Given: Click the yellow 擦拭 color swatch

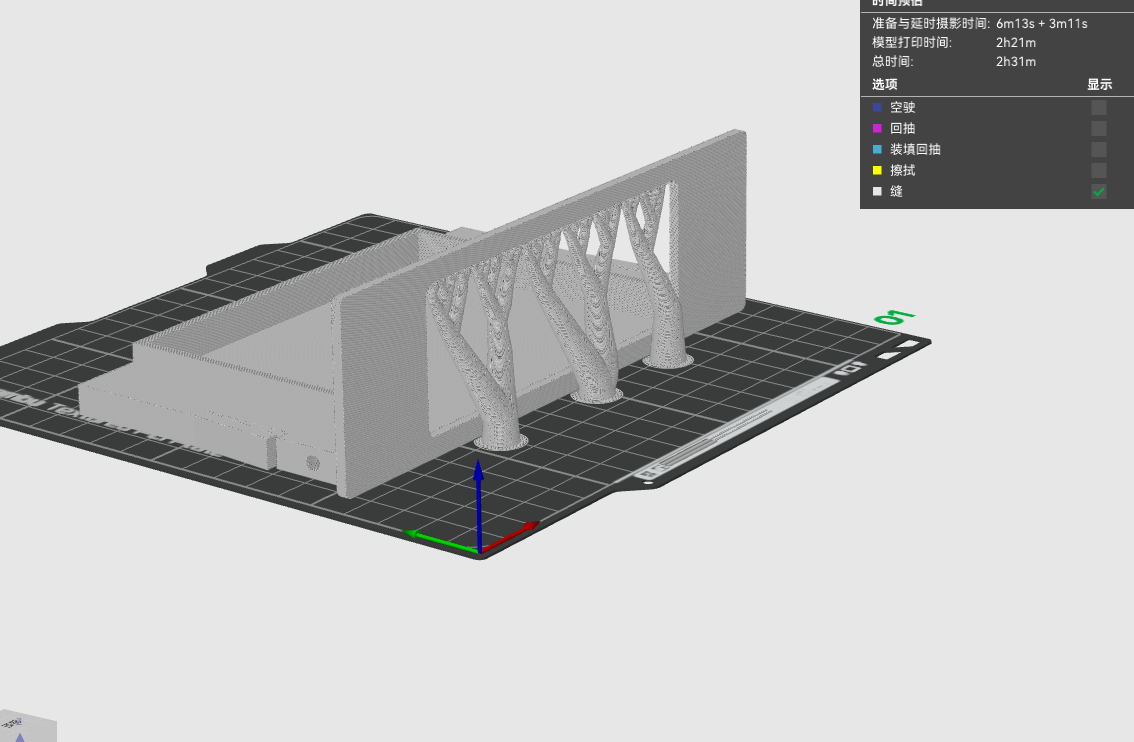Looking at the screenshot, I should click(x=877, y=171).
